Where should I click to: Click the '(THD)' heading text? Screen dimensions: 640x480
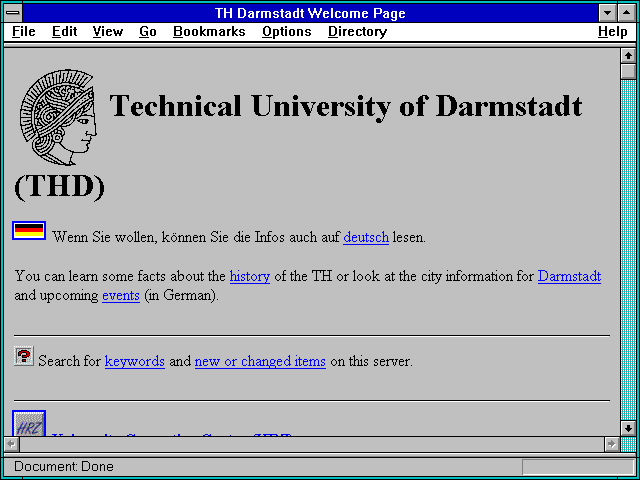60,187
